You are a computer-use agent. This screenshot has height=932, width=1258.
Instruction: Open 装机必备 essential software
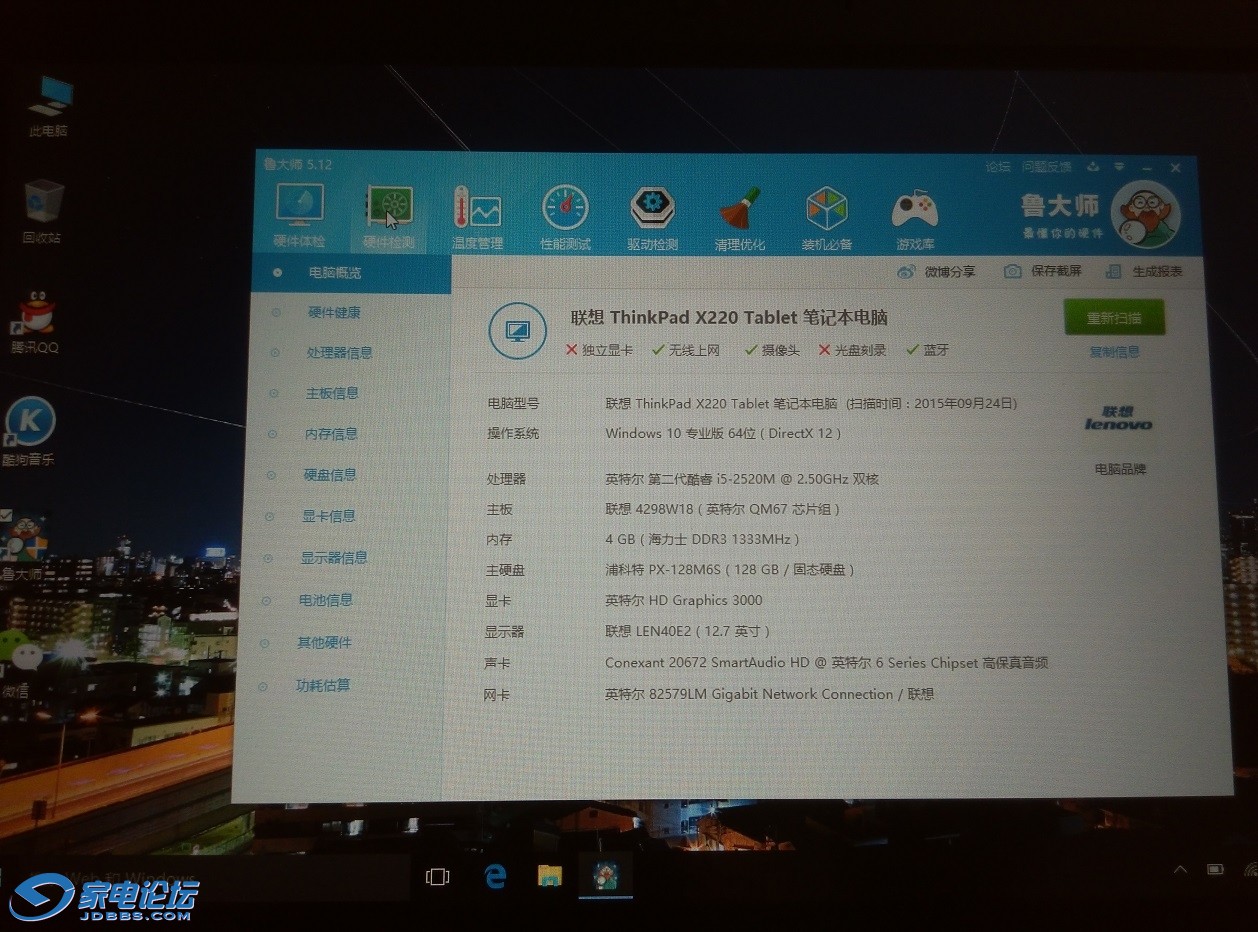[x=827, y=218]
